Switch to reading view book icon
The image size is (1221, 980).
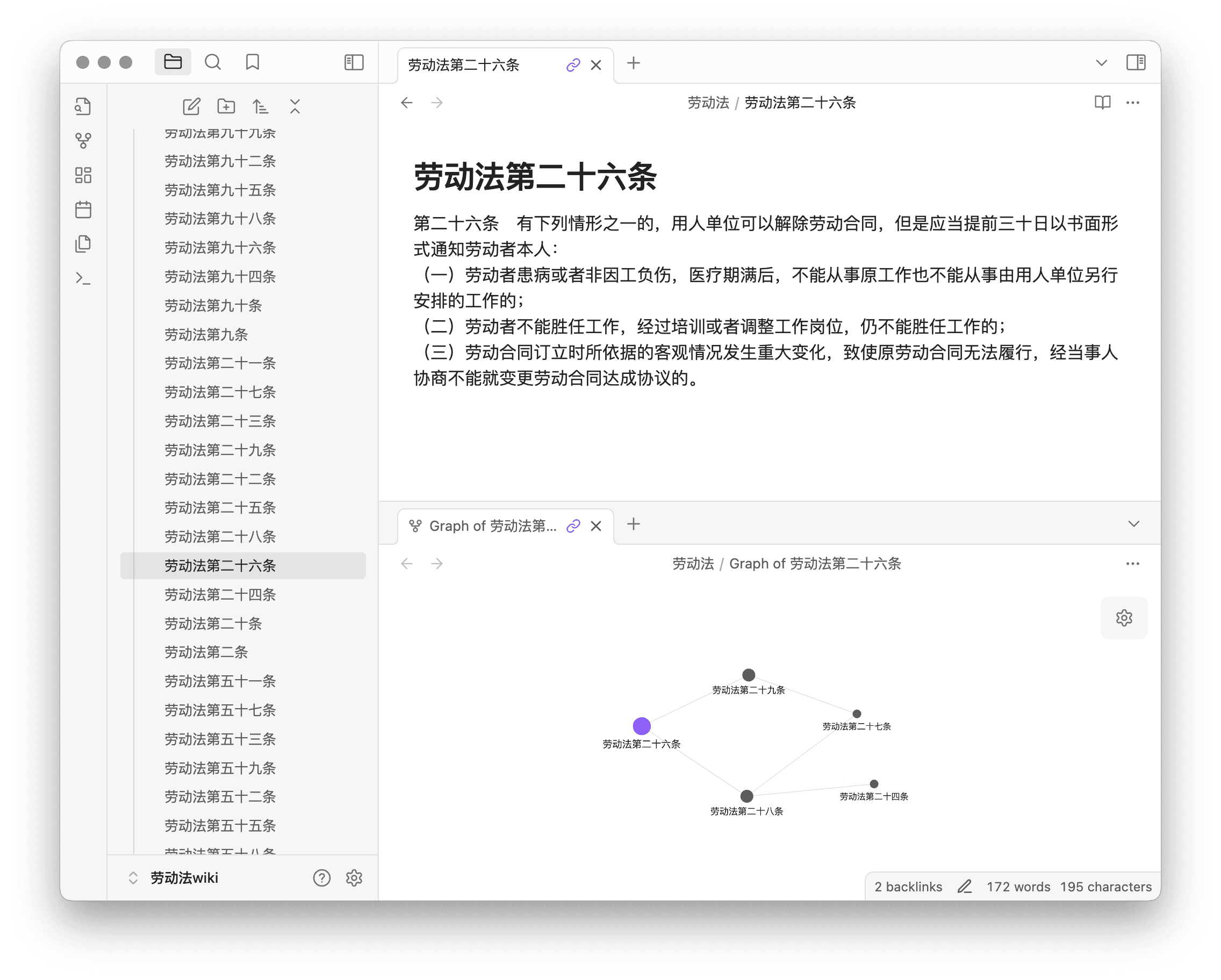pyautogui.click(x=1102, y=103)
